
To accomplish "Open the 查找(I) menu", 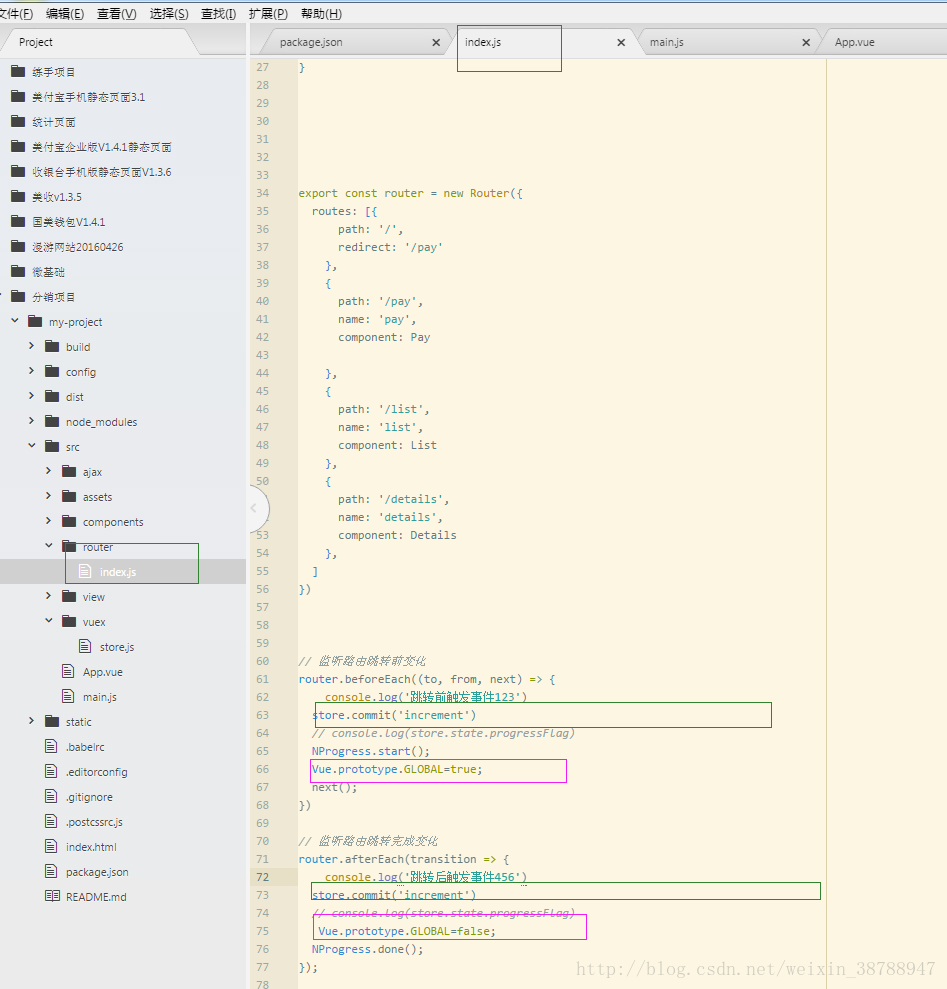I will pos(218,13).
